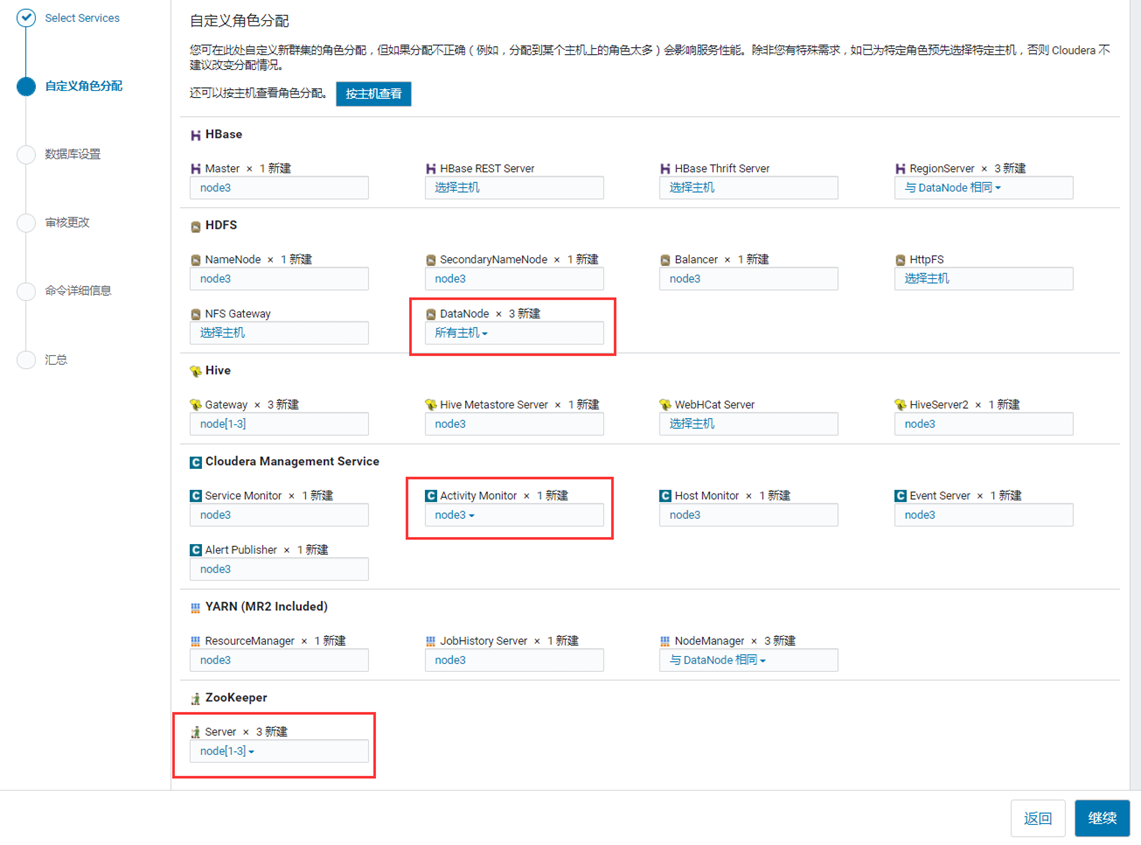The image size is (1141, 845).
Task: Click the SecondaryNameNode node3 host field
Action: pyautogui.click(x=514, y=279)
